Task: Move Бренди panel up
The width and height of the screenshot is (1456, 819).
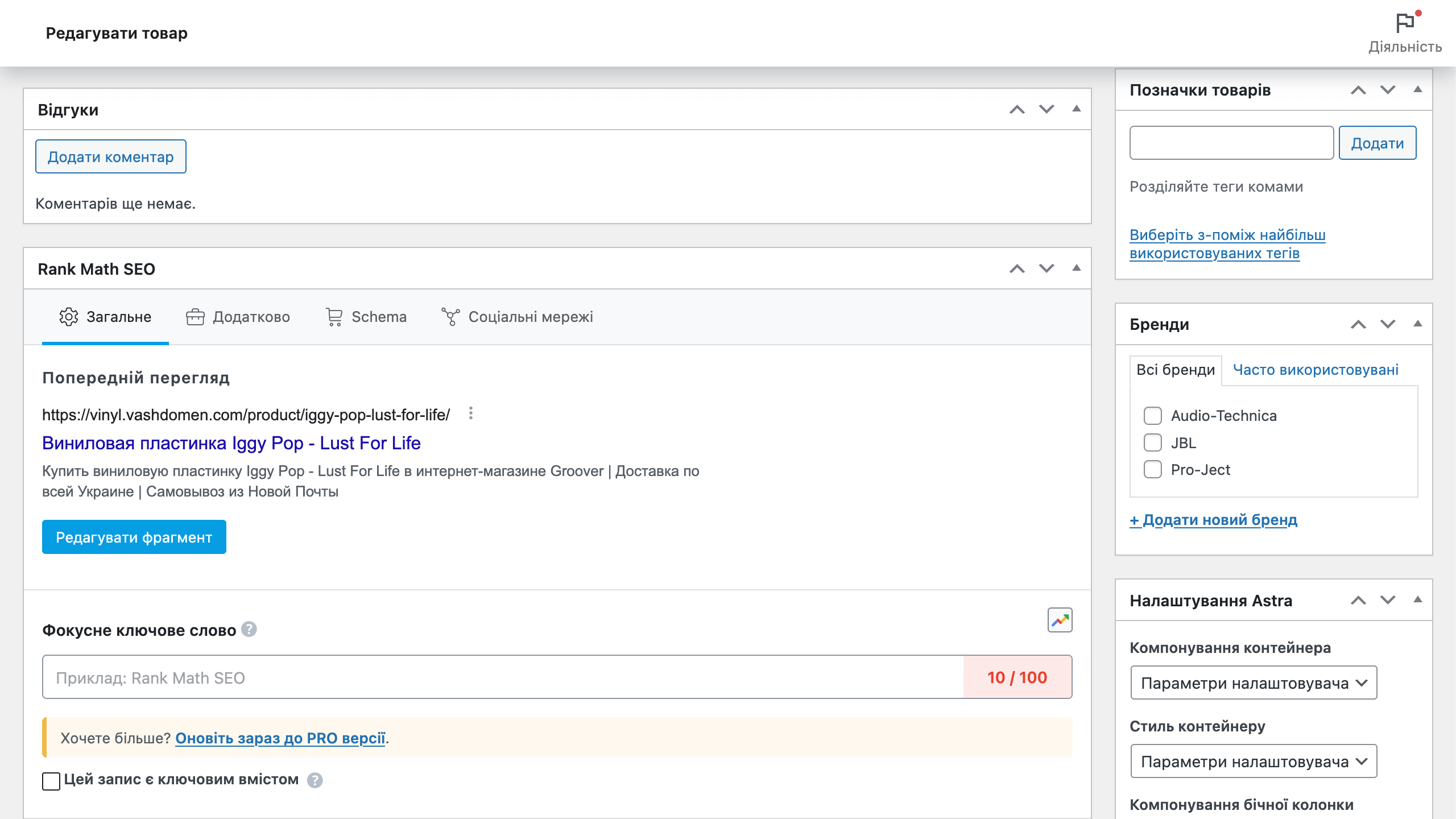Action: coord(1358,324)
